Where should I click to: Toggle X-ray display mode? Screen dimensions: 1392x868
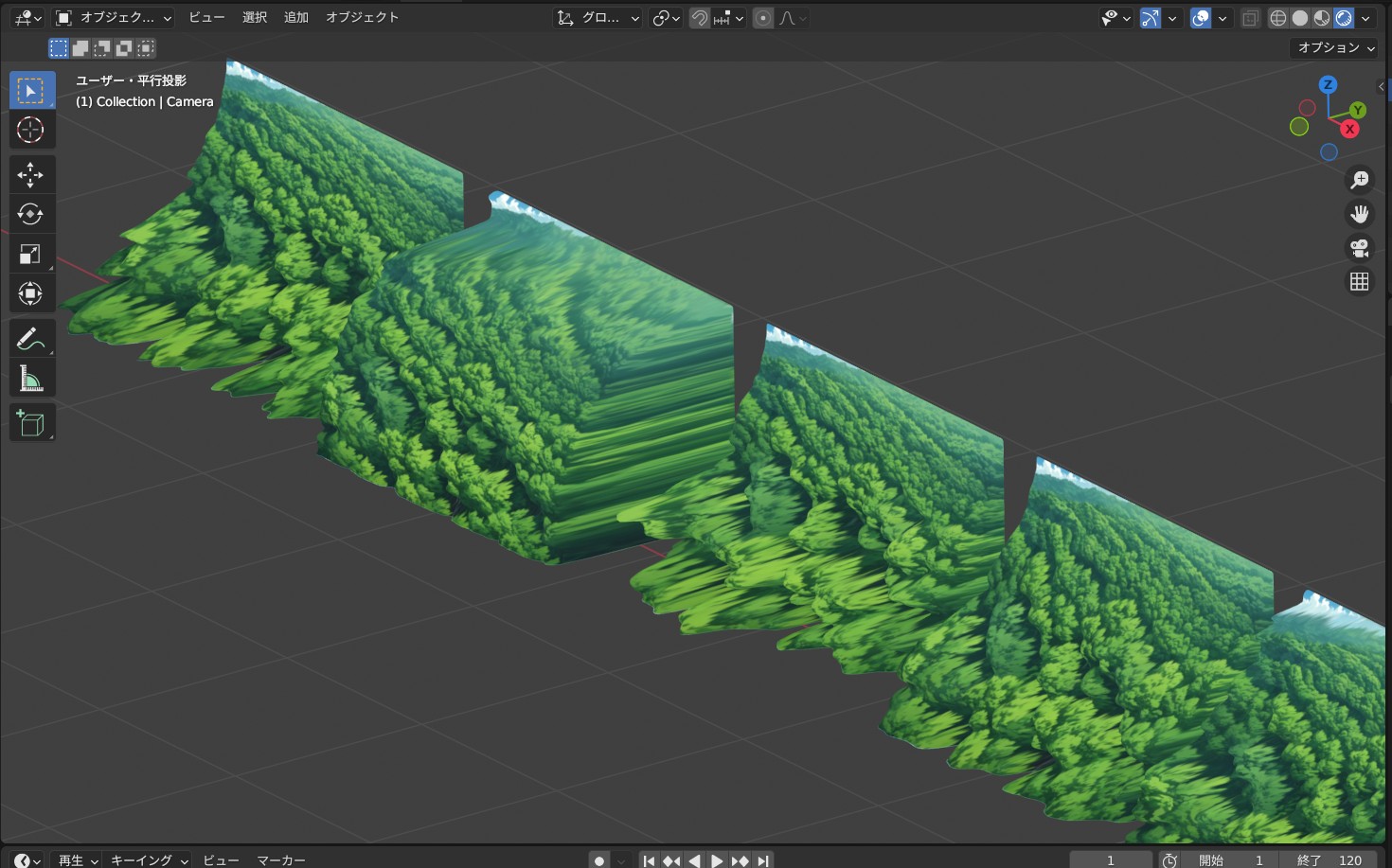pos(1250,18)
